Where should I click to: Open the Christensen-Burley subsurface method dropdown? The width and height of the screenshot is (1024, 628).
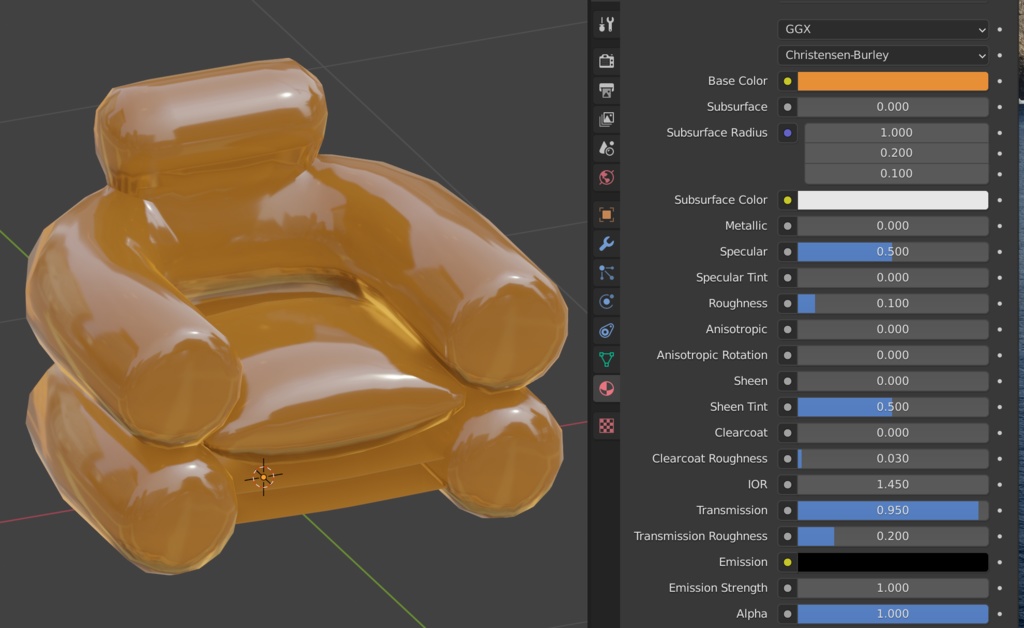click(883, 55)
